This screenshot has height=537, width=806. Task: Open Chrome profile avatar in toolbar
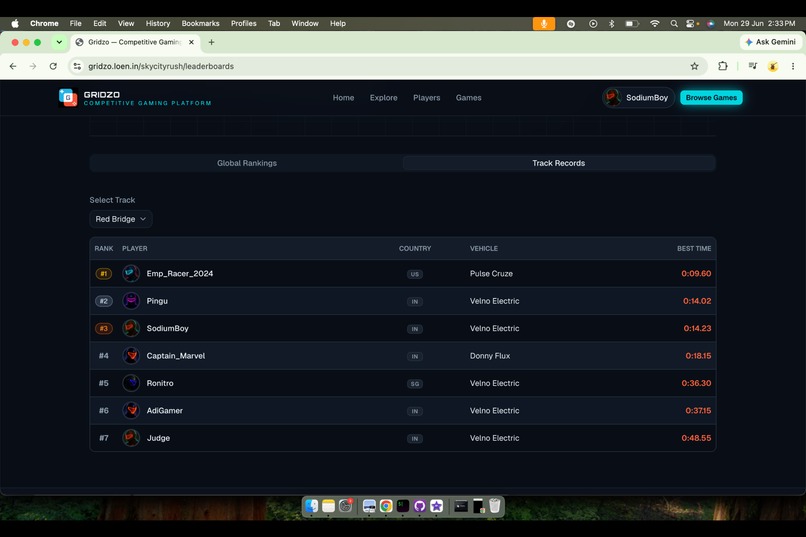click(773, 66)
